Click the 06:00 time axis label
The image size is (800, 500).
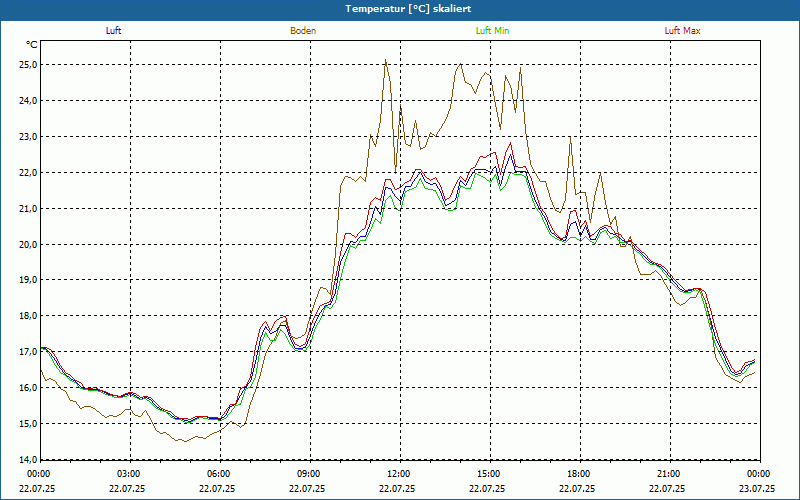point(218,474)
